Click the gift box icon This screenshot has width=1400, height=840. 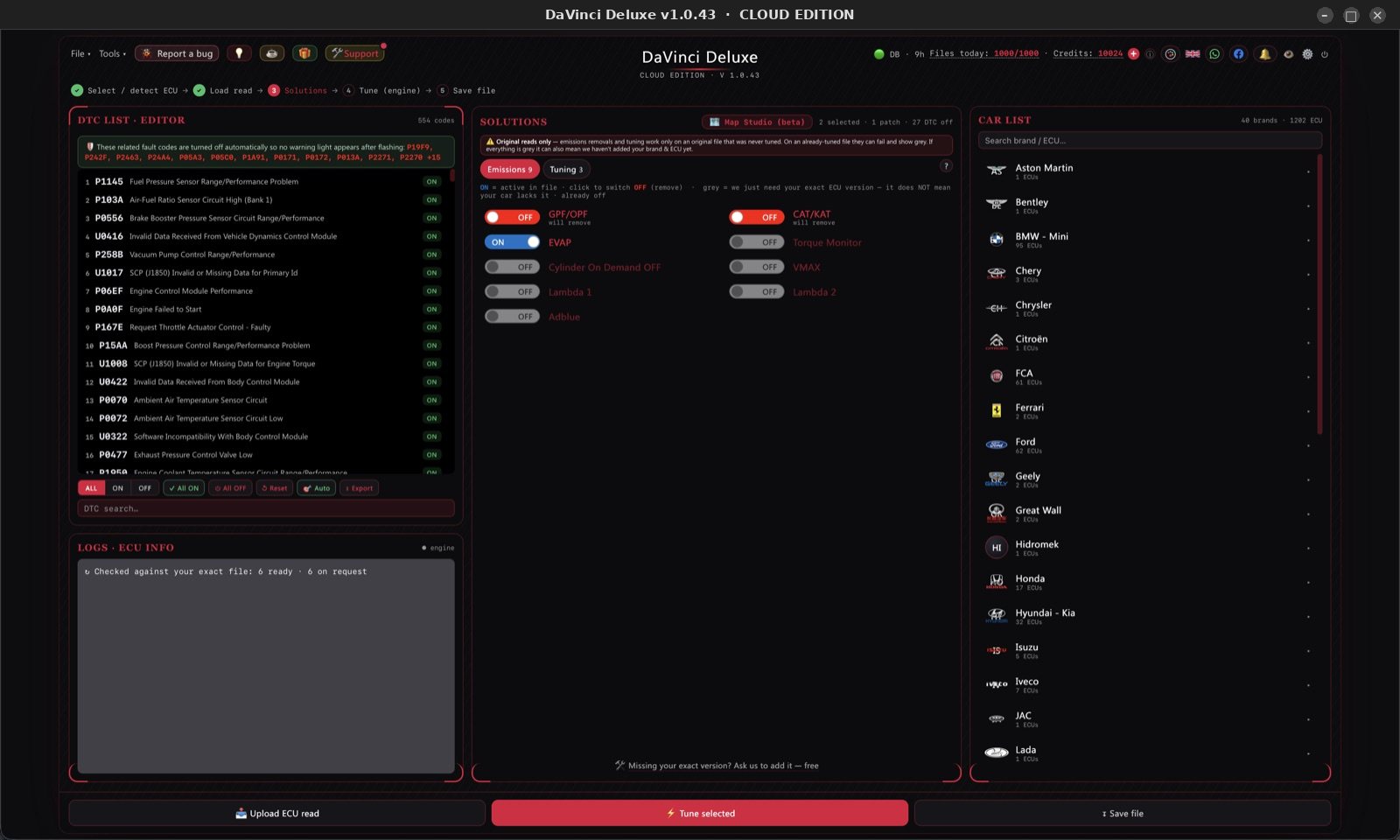pos(304,53)
